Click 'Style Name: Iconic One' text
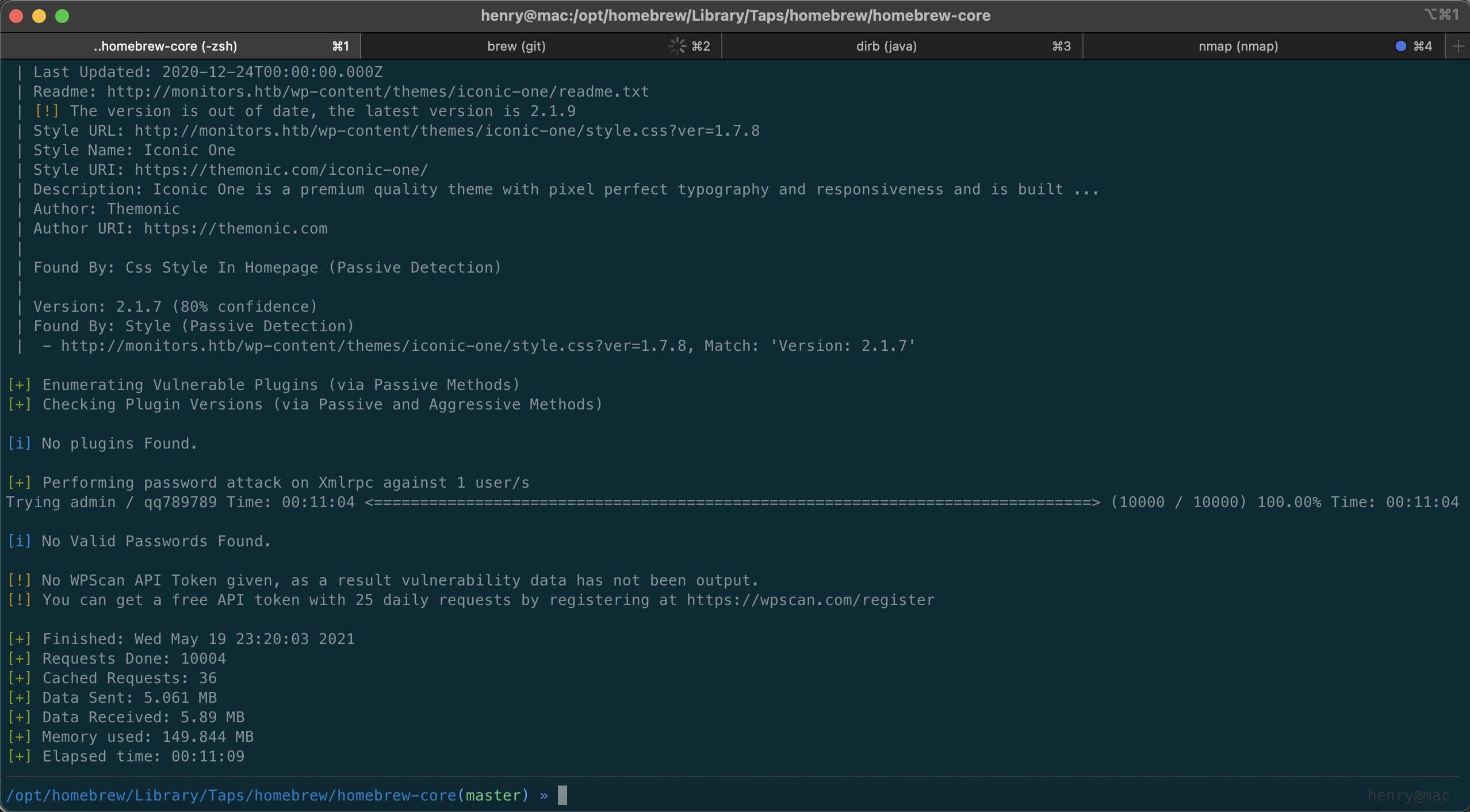This screenshot has width=1470, height=812. pos(135,150)
